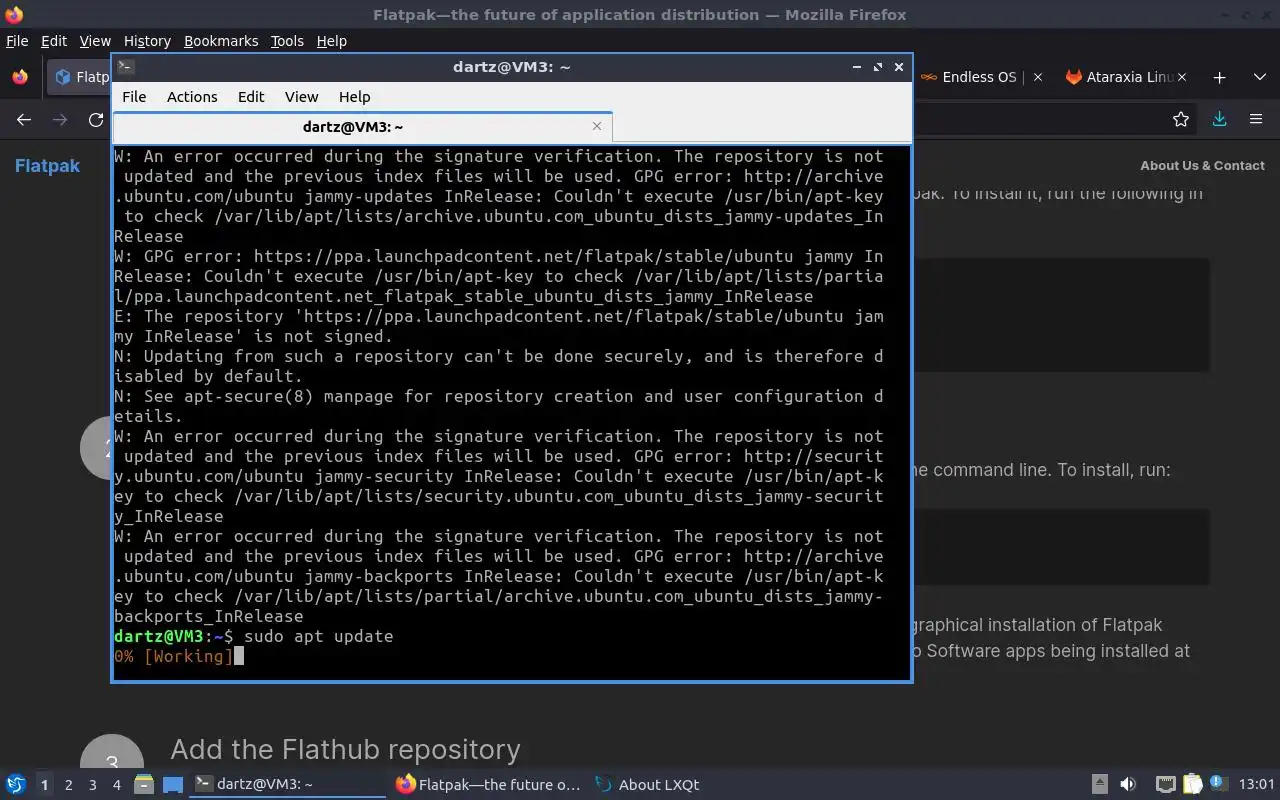Click the Firefox logo in title bar
Viewport: 1280px width, 800px height.
14,15
